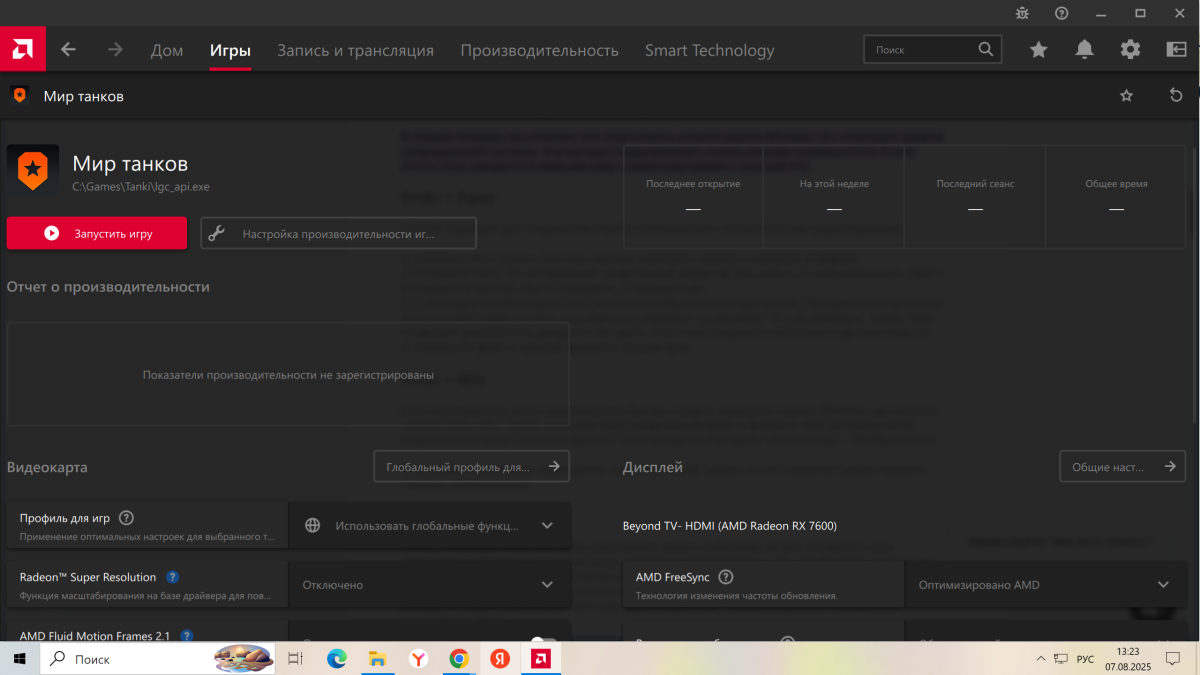The height and width of the screenshot is (675, 1200).
Task: Click help icon next to Профиль для игр
Action: 126,518
